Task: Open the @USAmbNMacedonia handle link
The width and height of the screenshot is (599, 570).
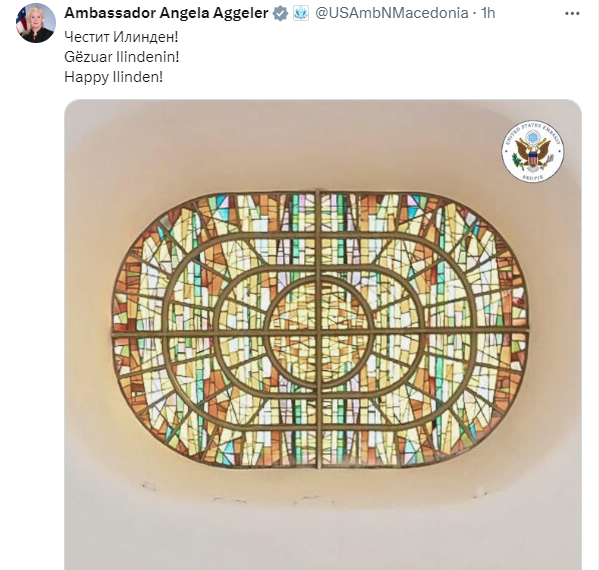Action: tap(392, 13)
